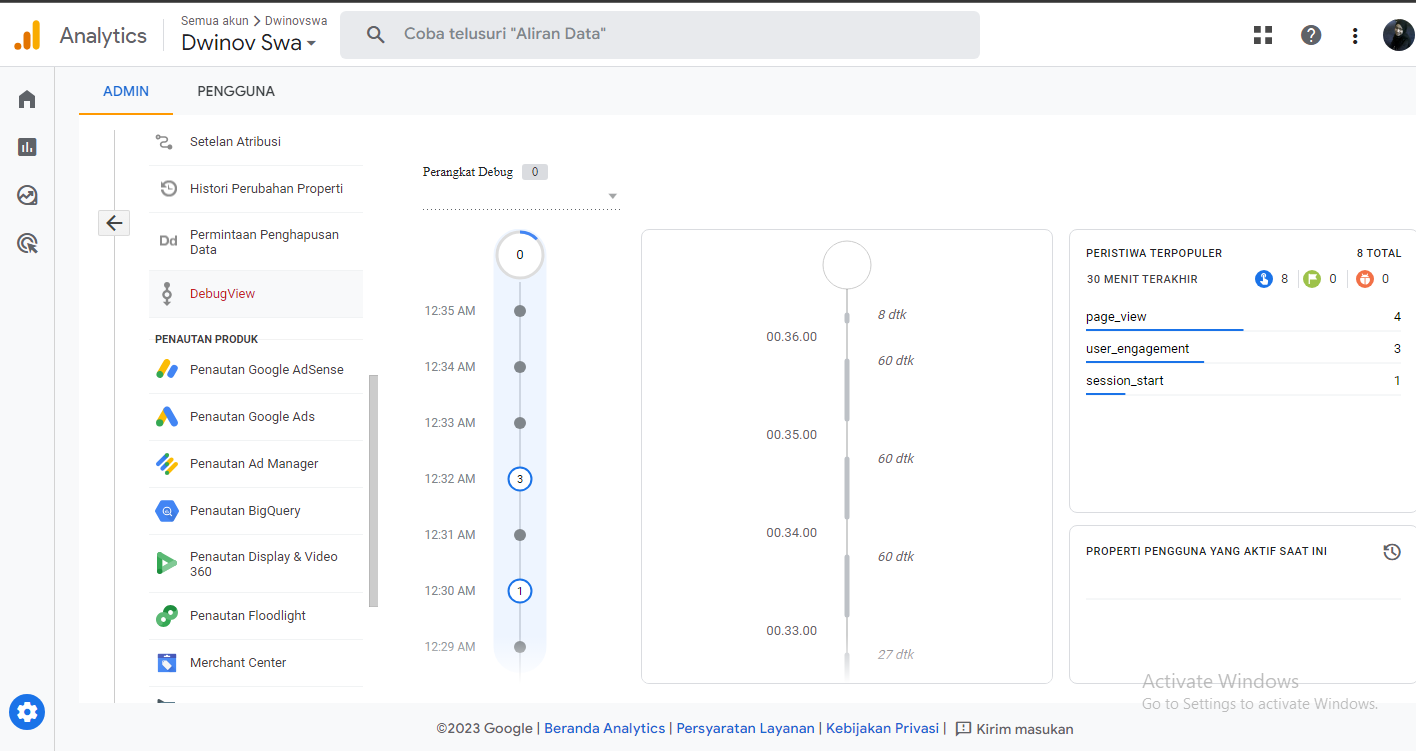Click the Dd data deletion icon
Viewport: 1416px width, 751px height.
(169, 241)
